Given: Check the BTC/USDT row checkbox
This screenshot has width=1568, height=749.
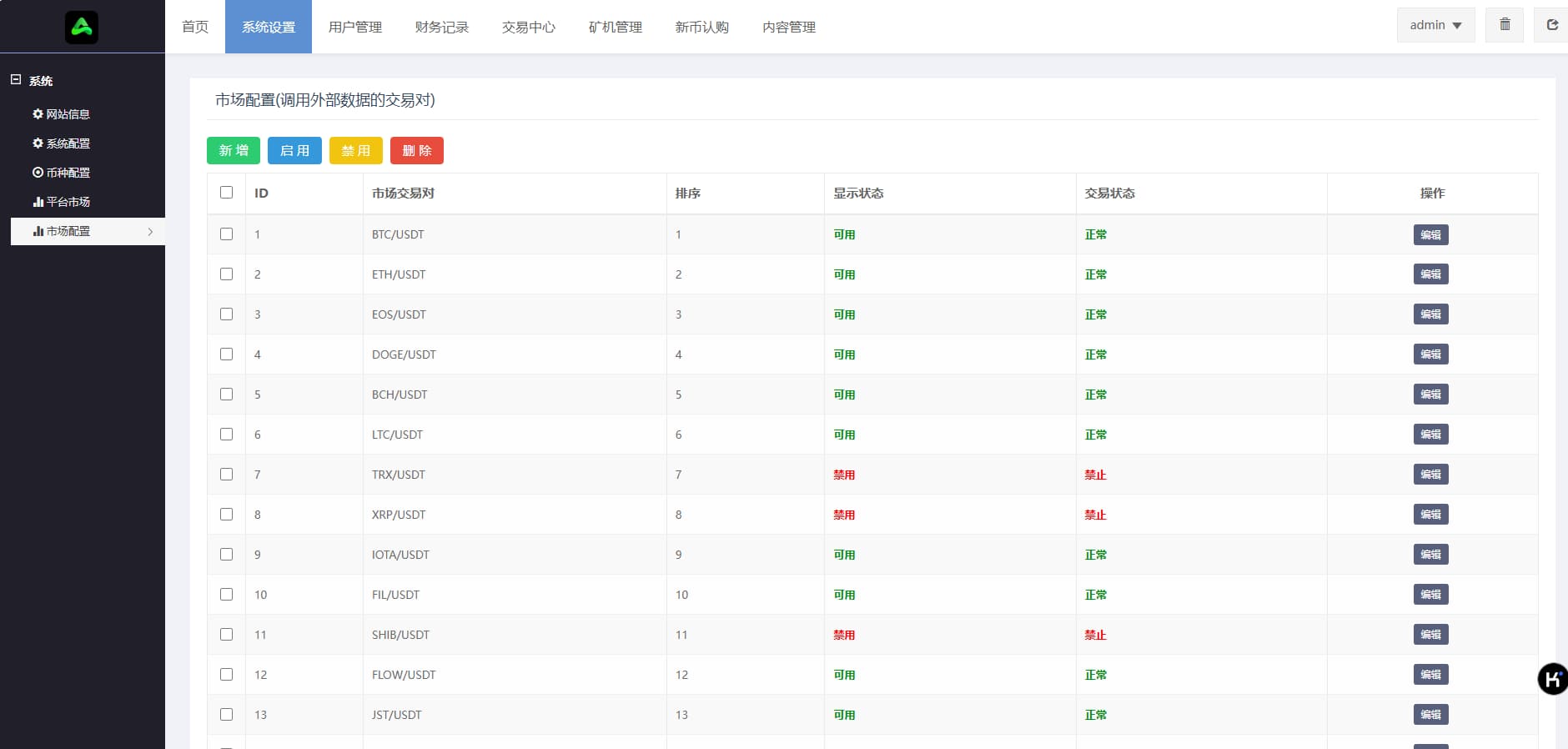Looking at the screenshot, I should (226, 234).
